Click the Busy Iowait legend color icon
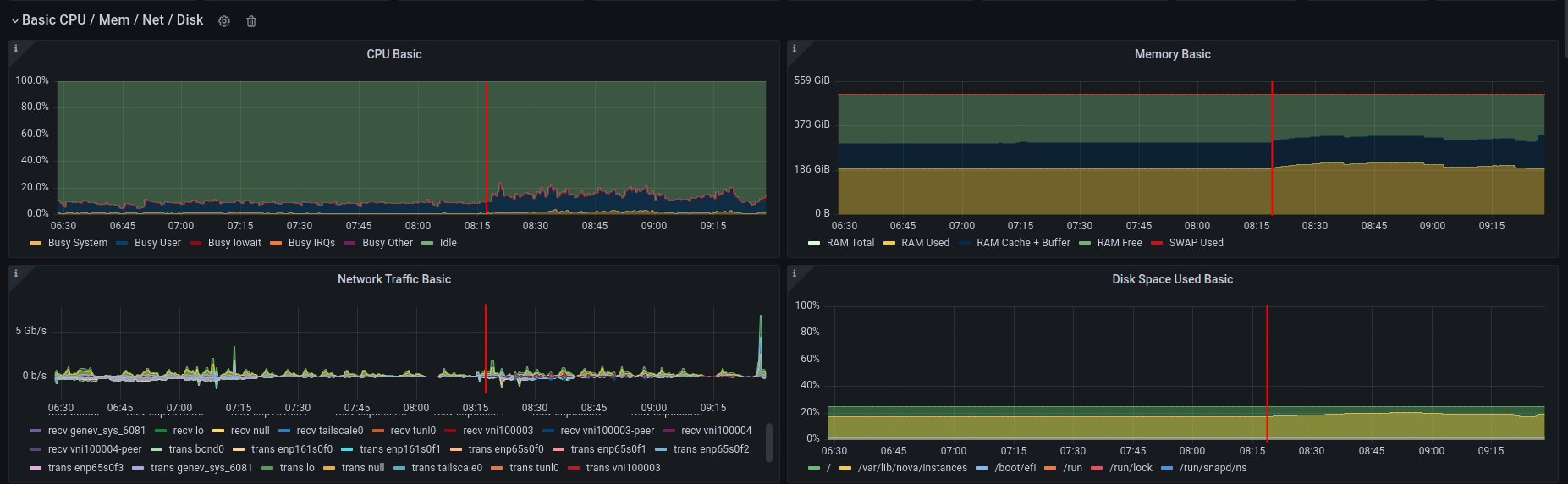This screenshot has width=1568, height=484. click(195, 243)
